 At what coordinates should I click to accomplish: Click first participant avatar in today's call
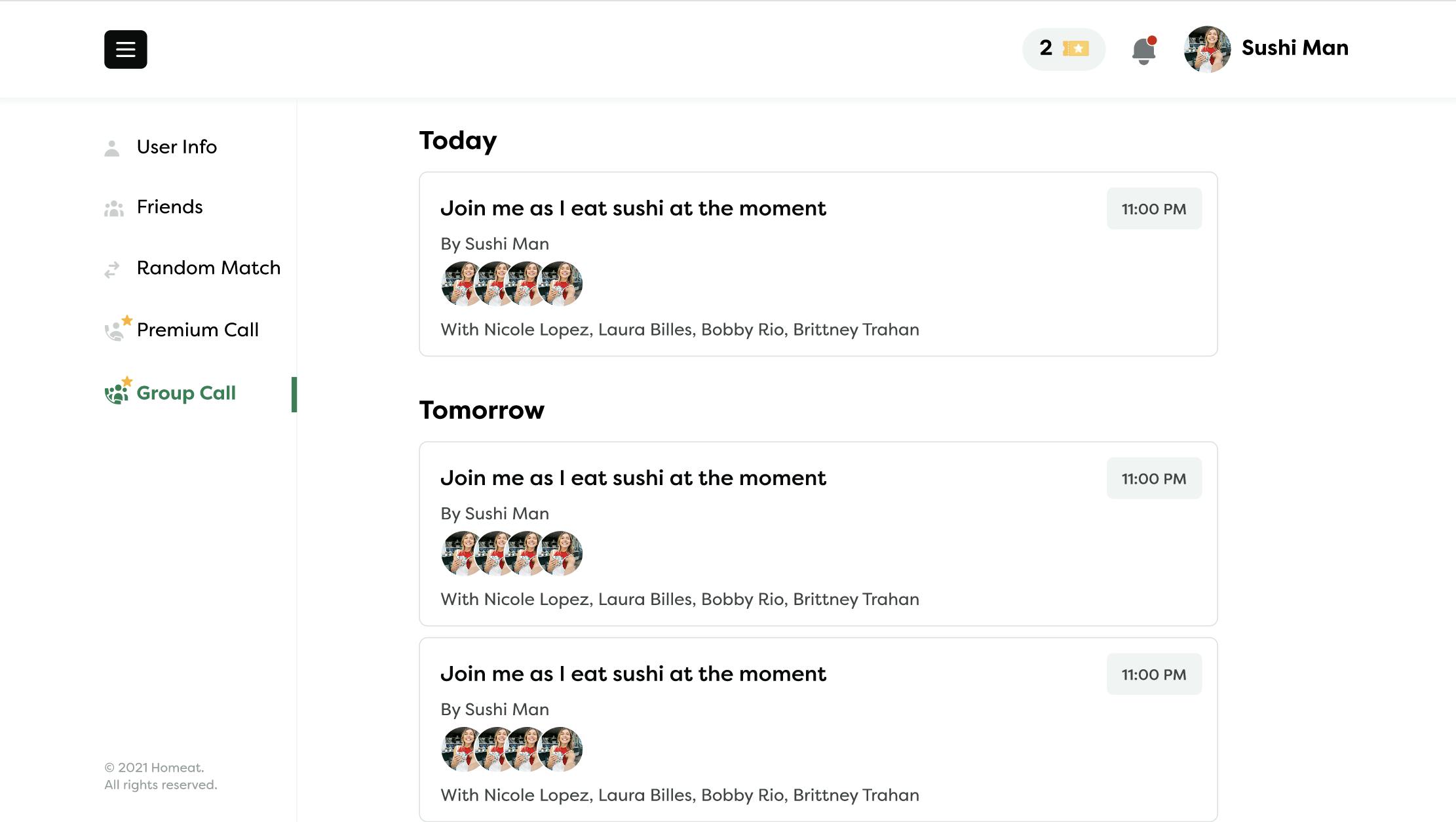pyautogui.click(x=461, y=284)
